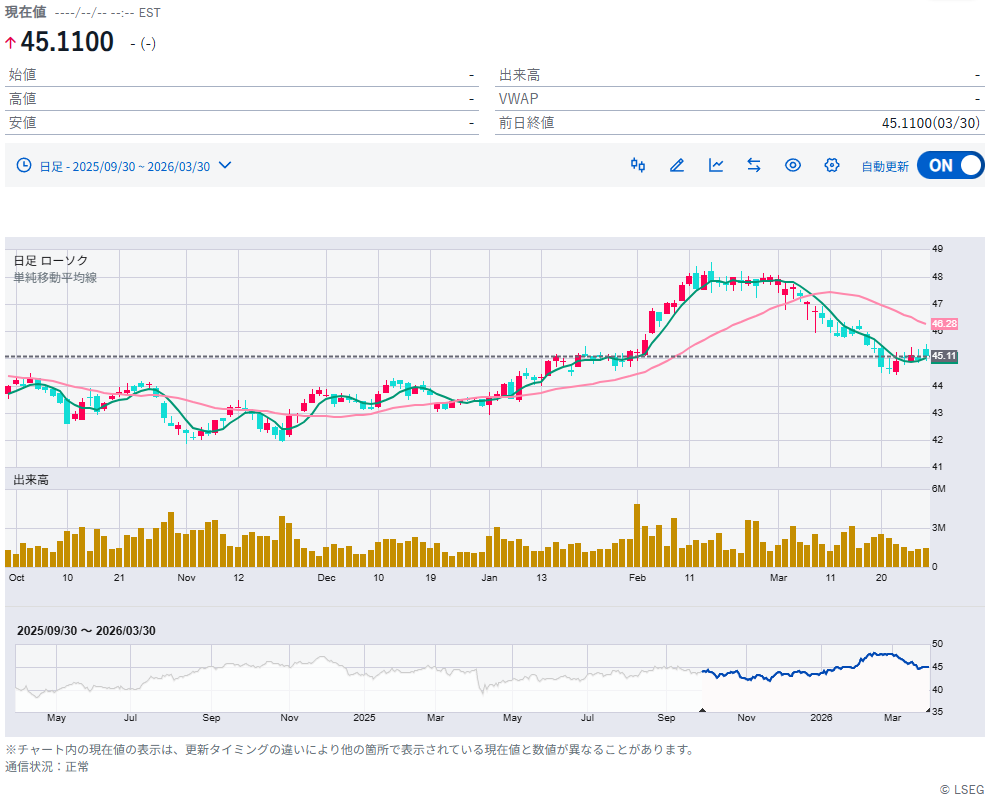Click the clock icon beside 日足 period

[24, 166]
